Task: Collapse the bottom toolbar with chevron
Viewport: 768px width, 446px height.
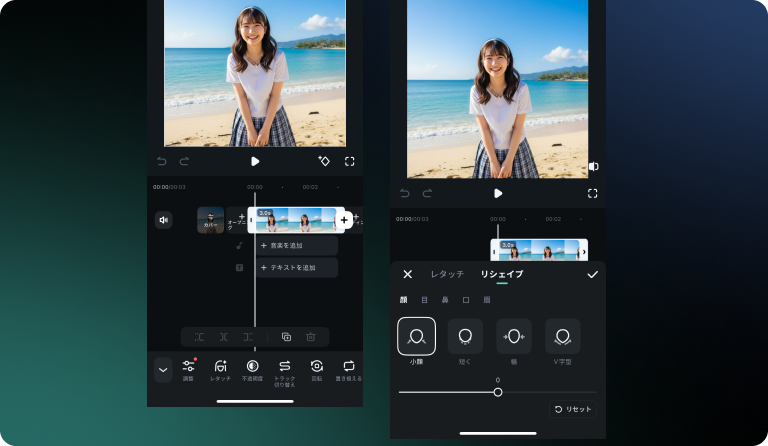Action: coord(163,369)
